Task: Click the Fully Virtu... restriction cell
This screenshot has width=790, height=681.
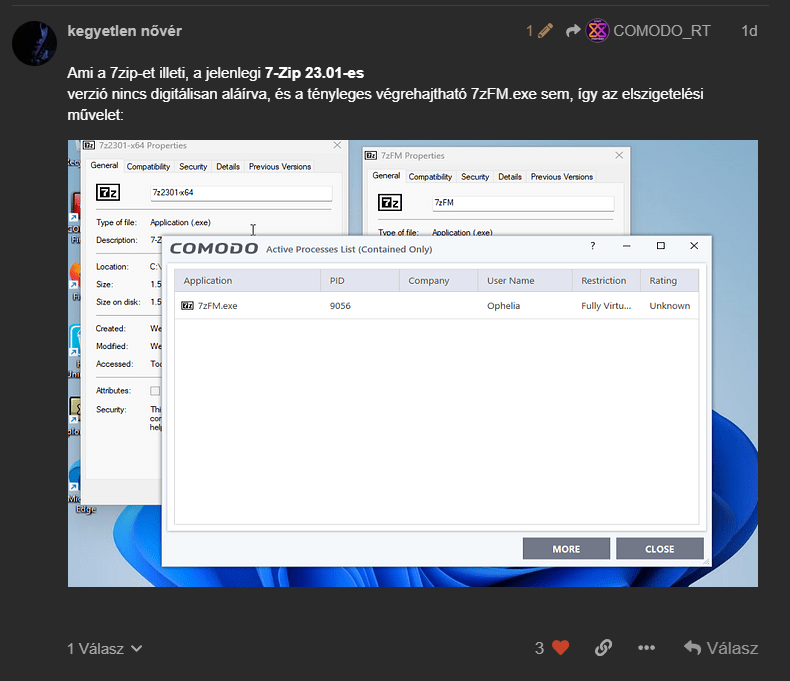Action: tap(606, 306)
